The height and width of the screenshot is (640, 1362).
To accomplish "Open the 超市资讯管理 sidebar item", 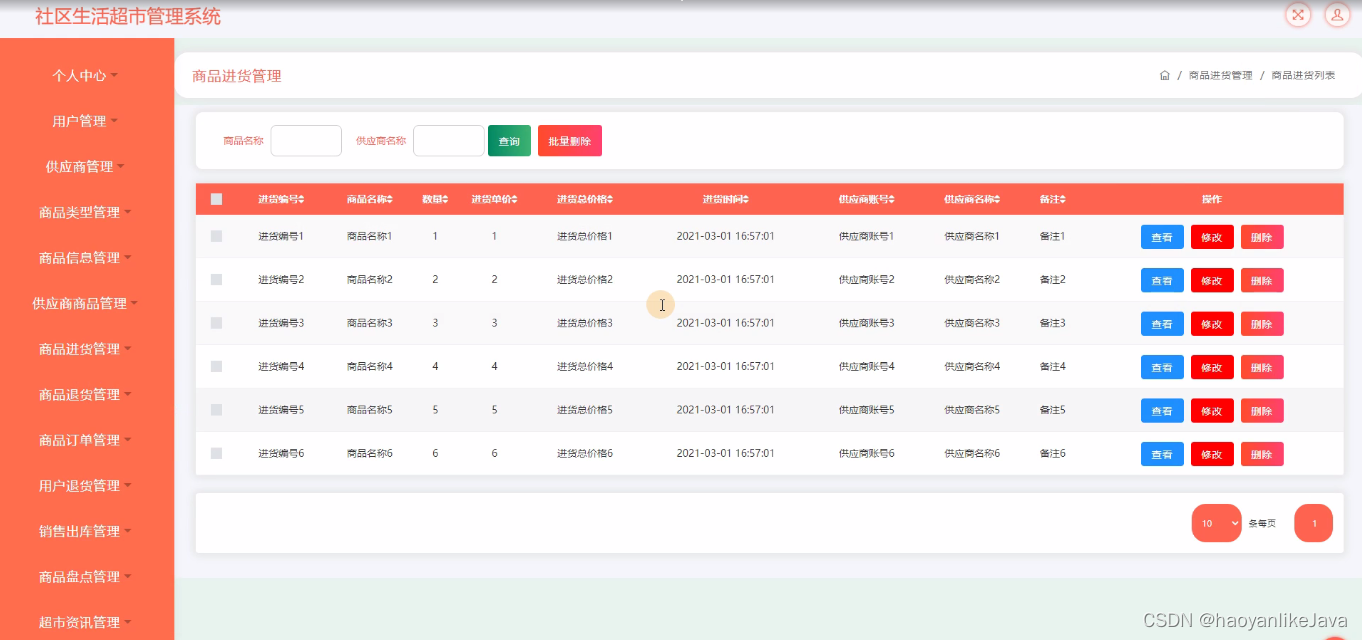I will (x=86, y=622).
